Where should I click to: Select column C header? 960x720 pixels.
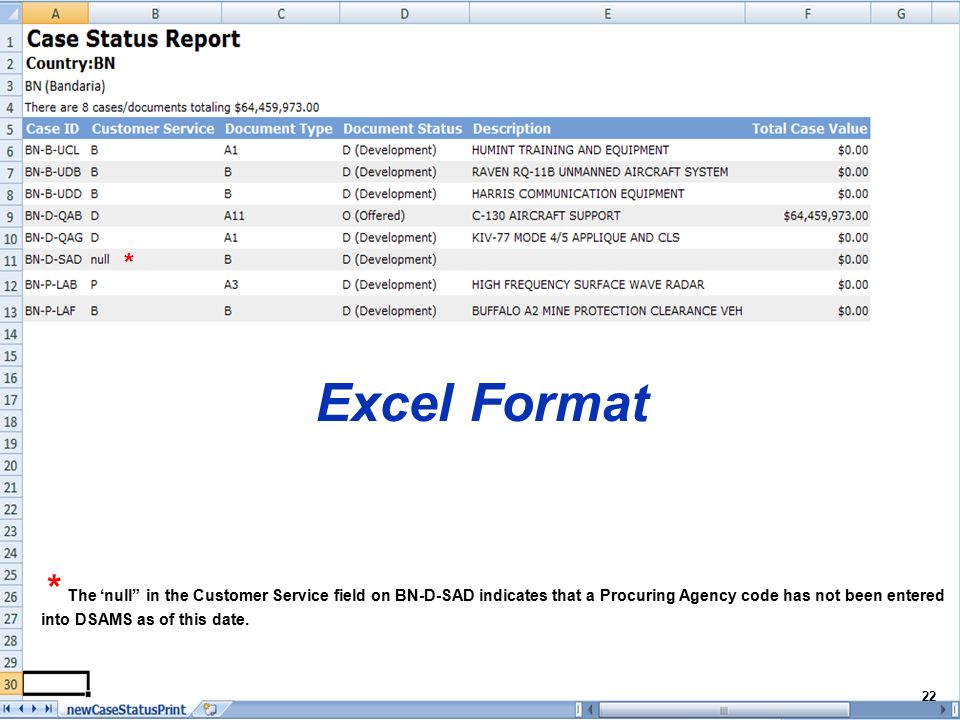click(x=280, y=13)
